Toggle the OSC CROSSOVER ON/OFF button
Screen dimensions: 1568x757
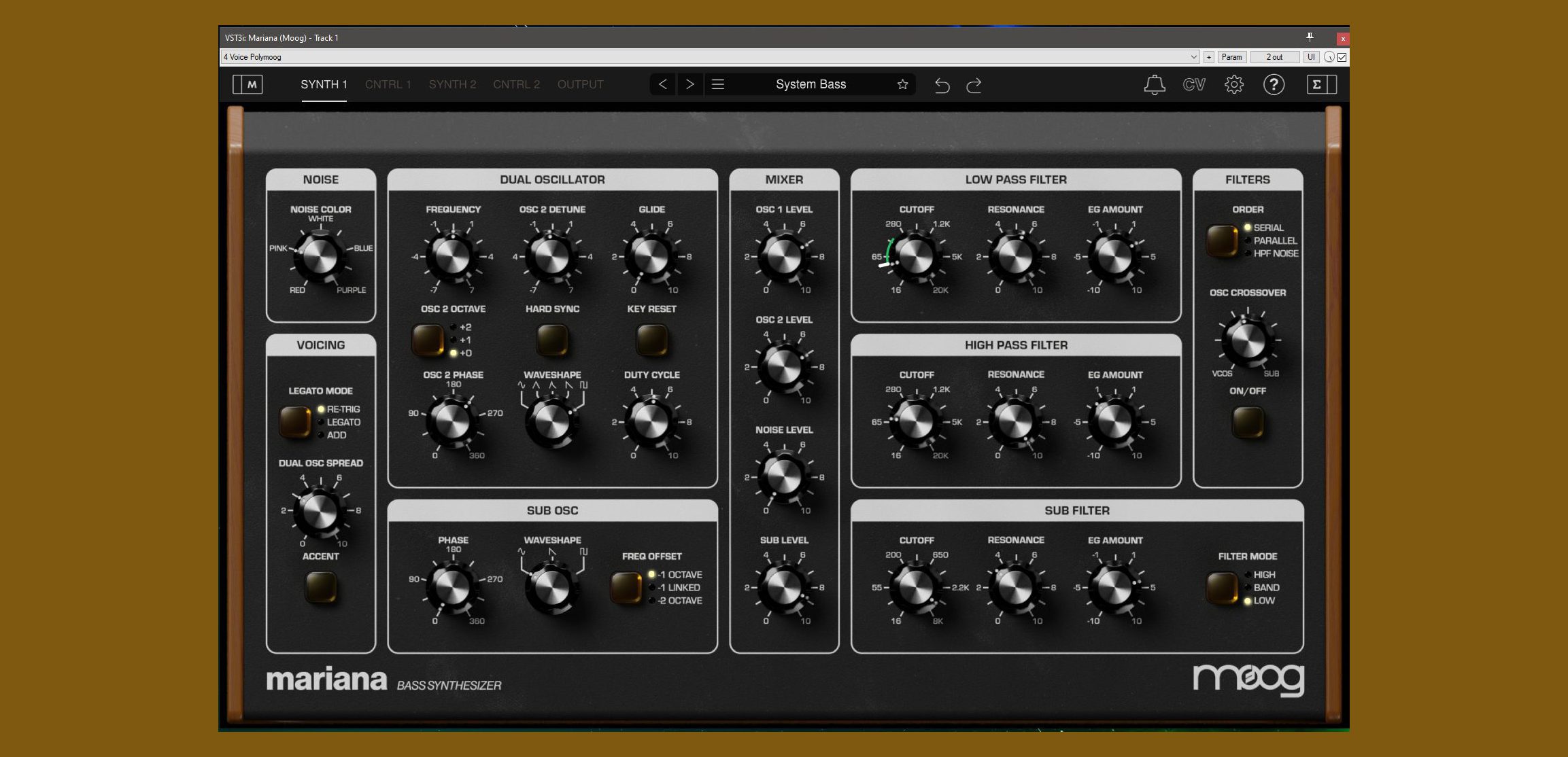pyautogui.click(x=1248, y=422)
